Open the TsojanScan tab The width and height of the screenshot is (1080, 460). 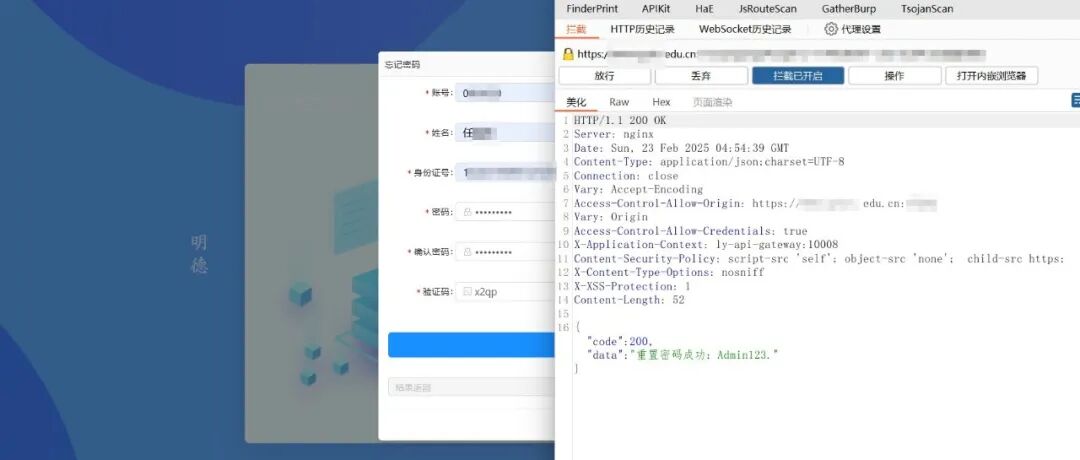tap(927, 9)
